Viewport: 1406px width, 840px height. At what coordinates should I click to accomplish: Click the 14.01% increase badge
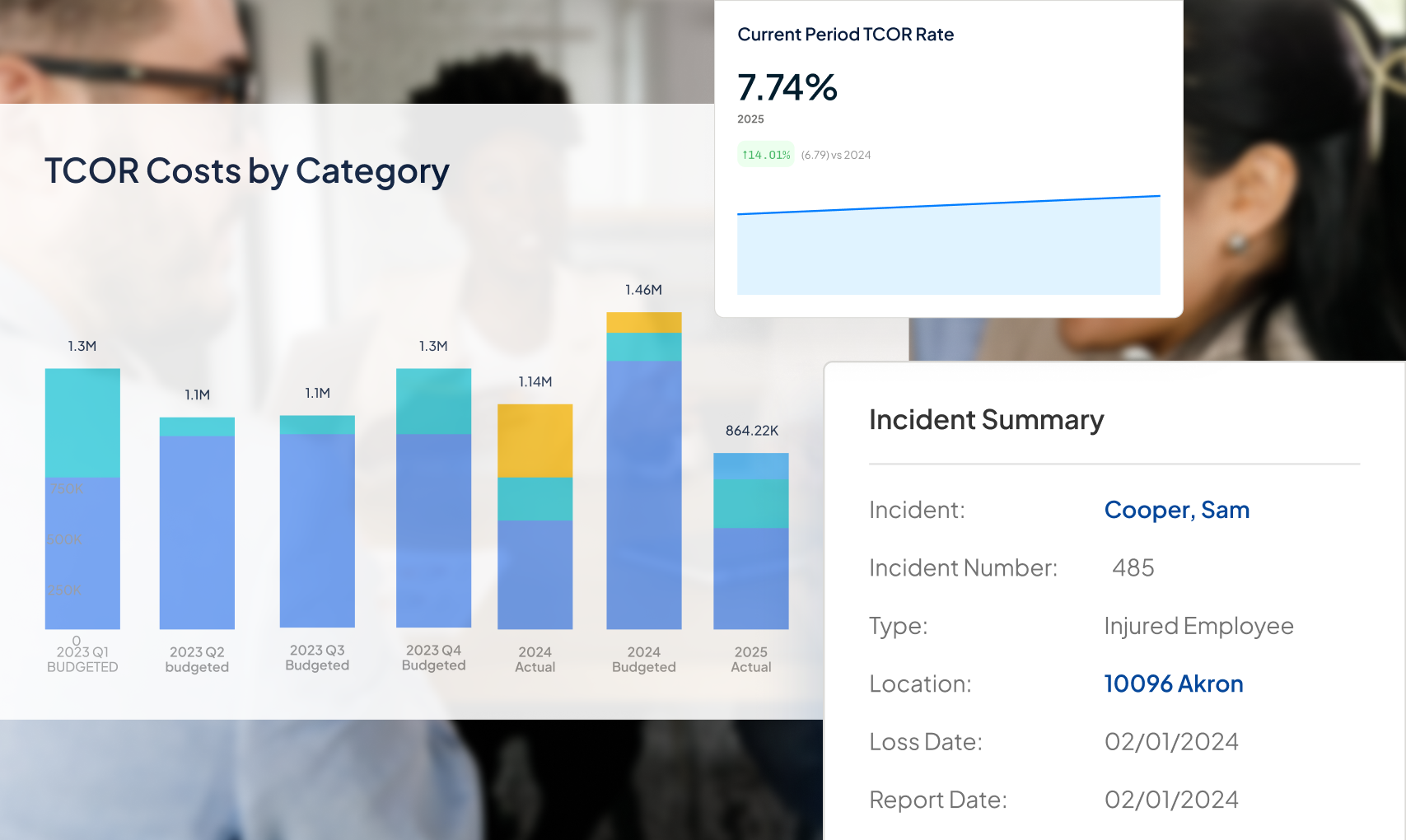coord(764,154)
